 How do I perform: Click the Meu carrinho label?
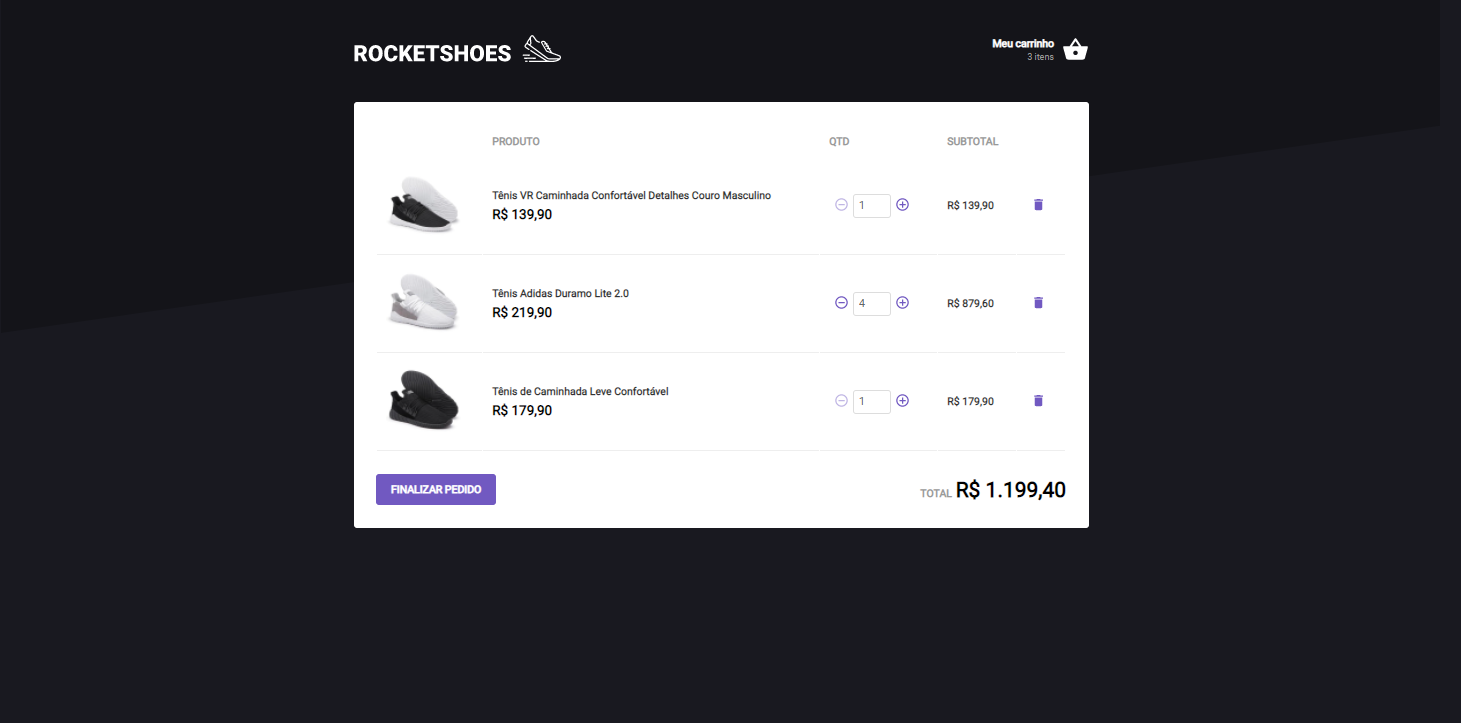click(1021, 43)
